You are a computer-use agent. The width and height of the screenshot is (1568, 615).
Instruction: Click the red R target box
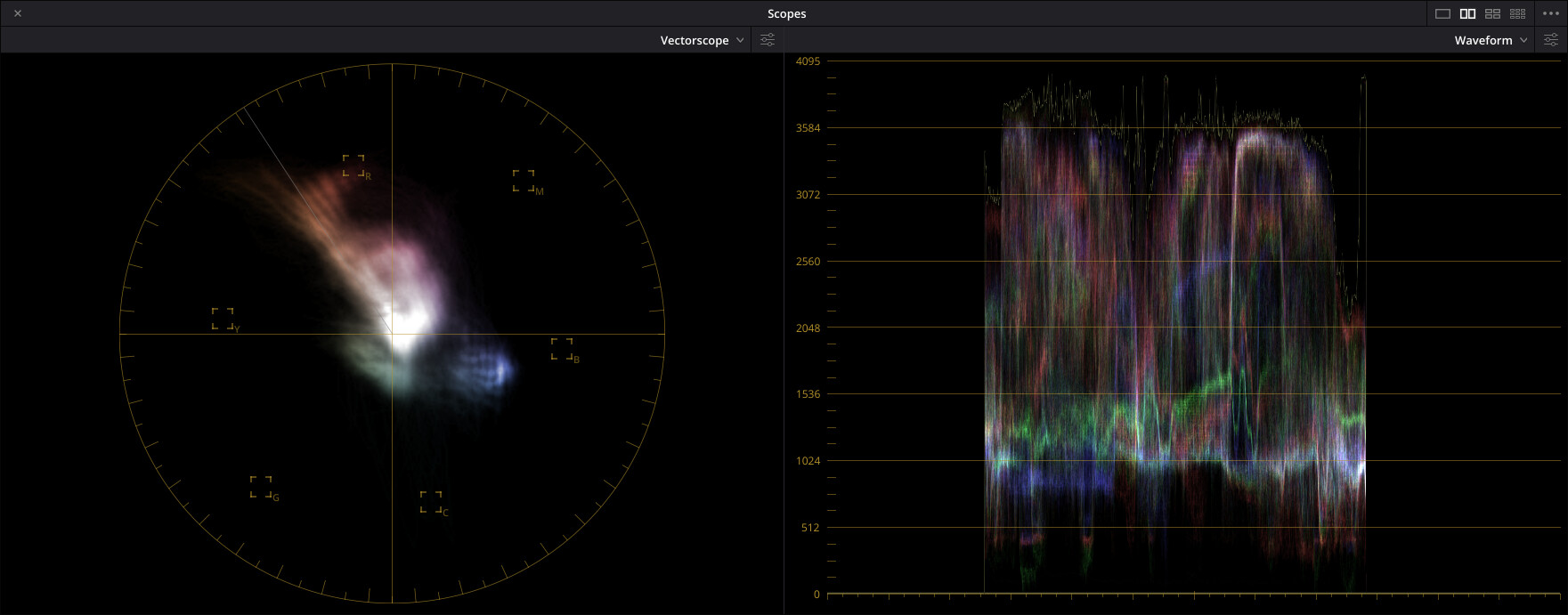click(x=353, y=166)
